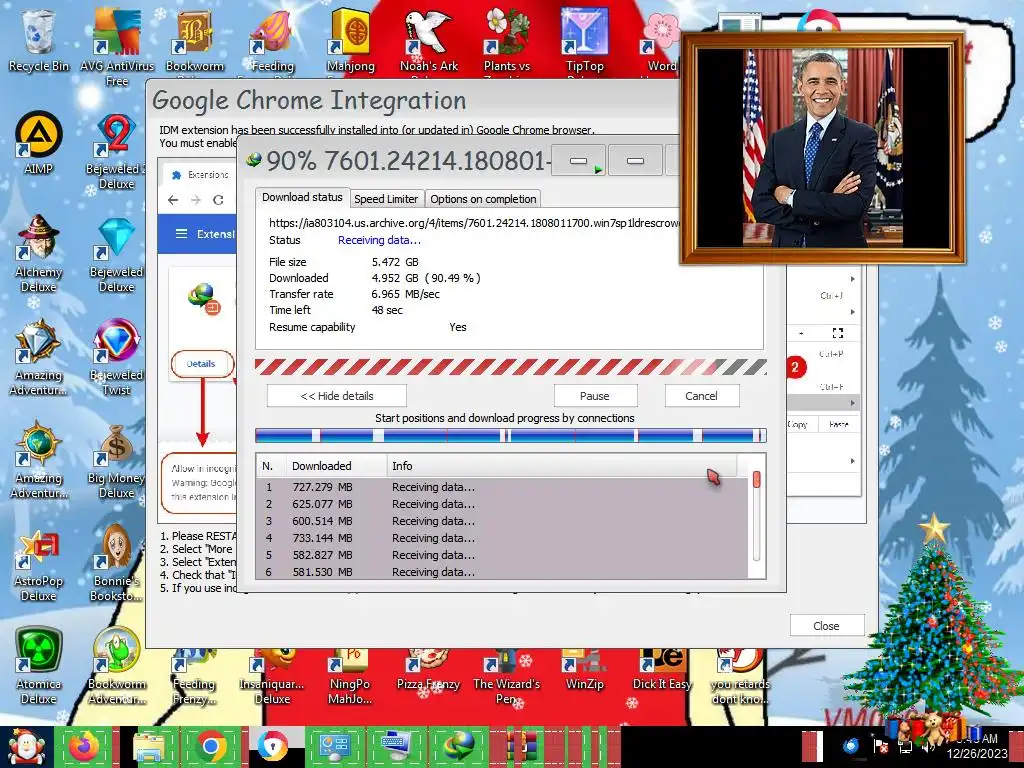Switch to the Speed Limiter tab

click(x=386, y=199)
